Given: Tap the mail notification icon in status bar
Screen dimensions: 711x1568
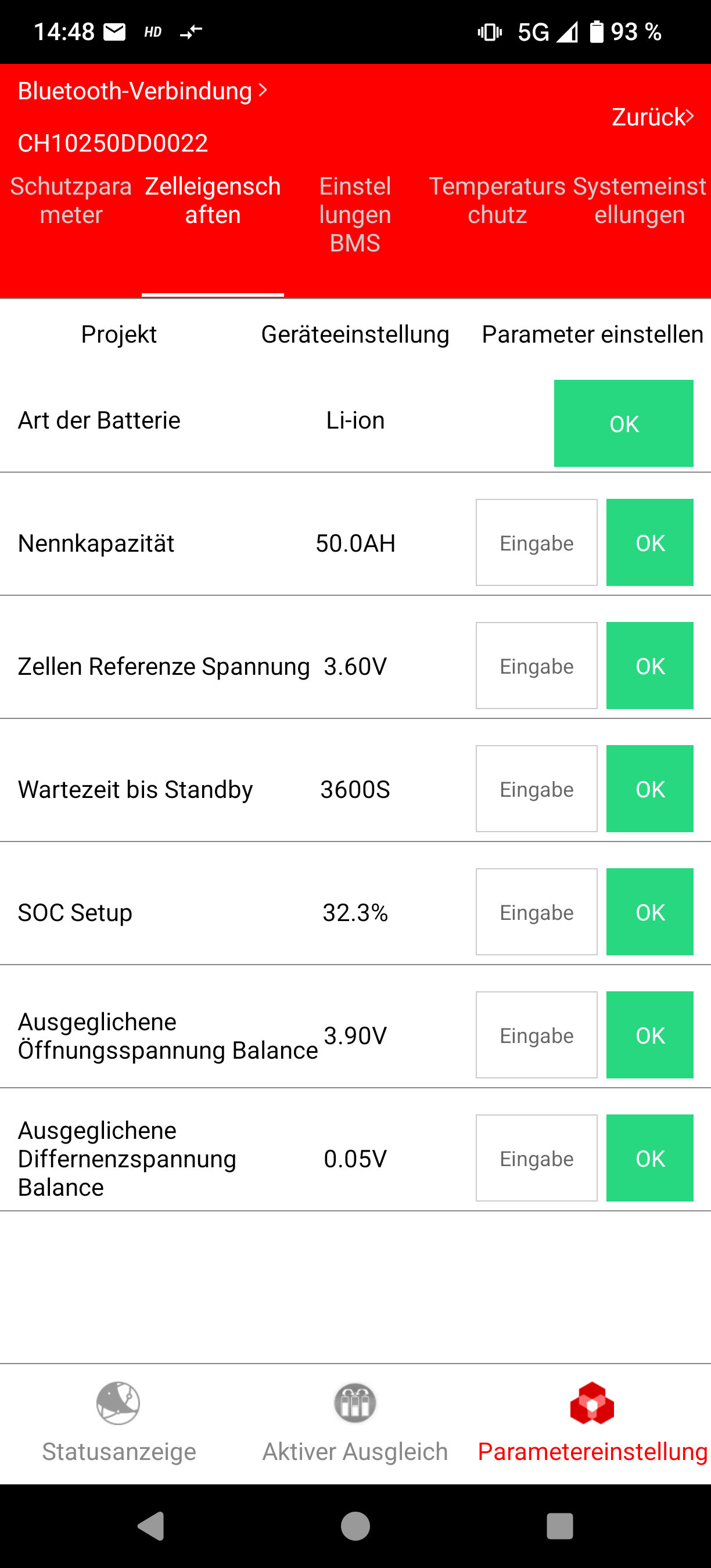Looking at the screenshot, I should click(x=114, y=32).
